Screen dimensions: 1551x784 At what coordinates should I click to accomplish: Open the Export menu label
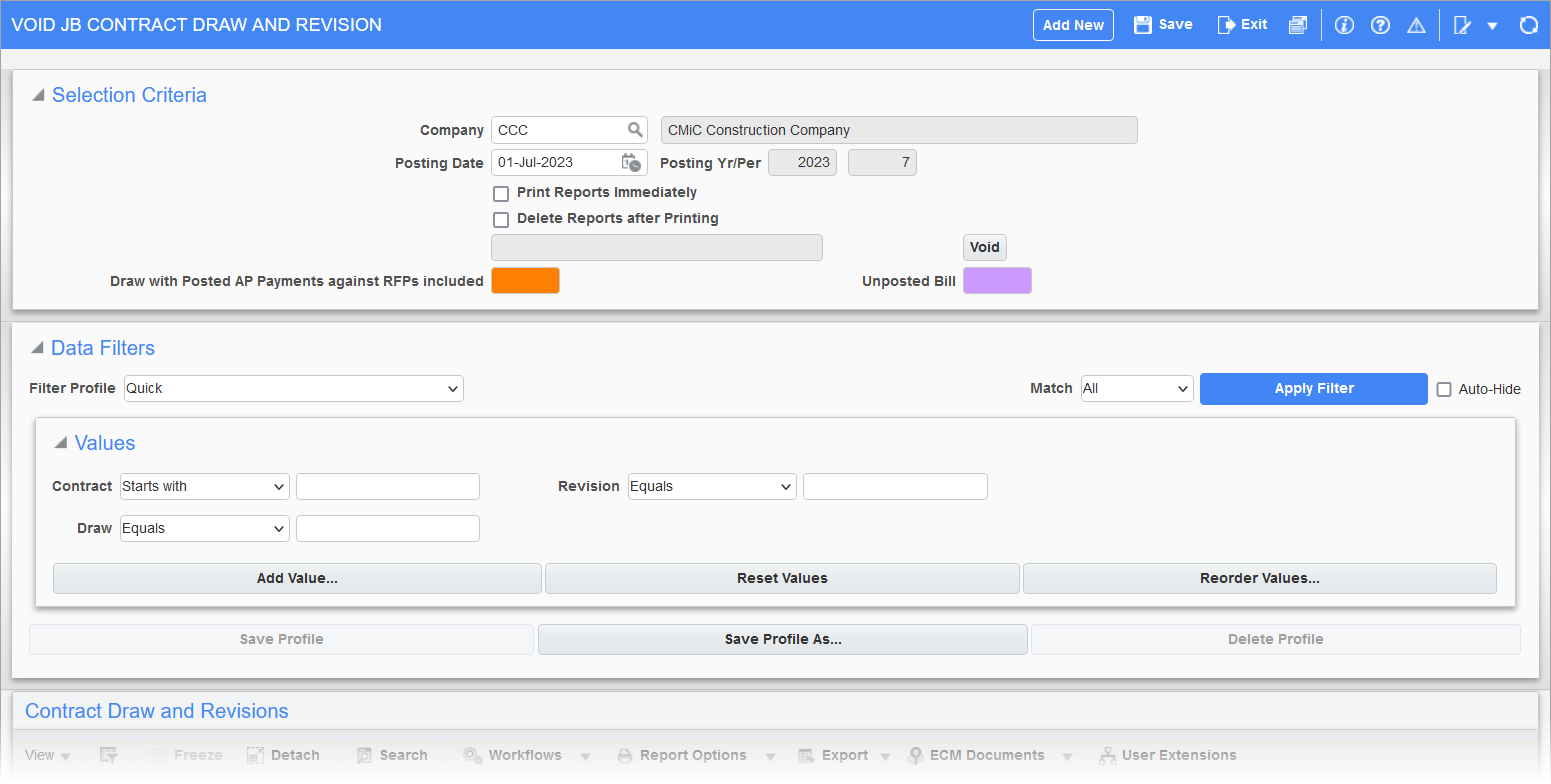[x=845, y=755]
